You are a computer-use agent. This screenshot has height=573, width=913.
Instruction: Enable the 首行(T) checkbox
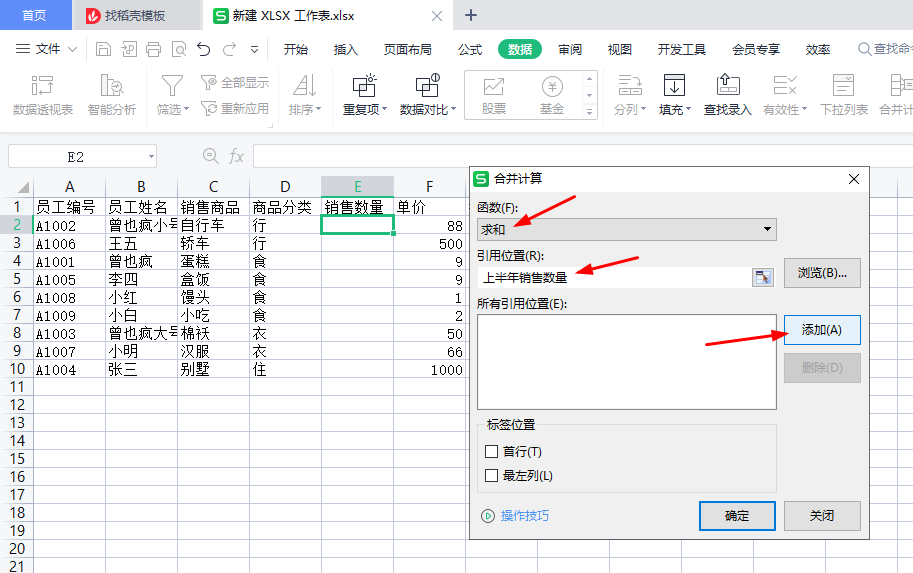491,451
